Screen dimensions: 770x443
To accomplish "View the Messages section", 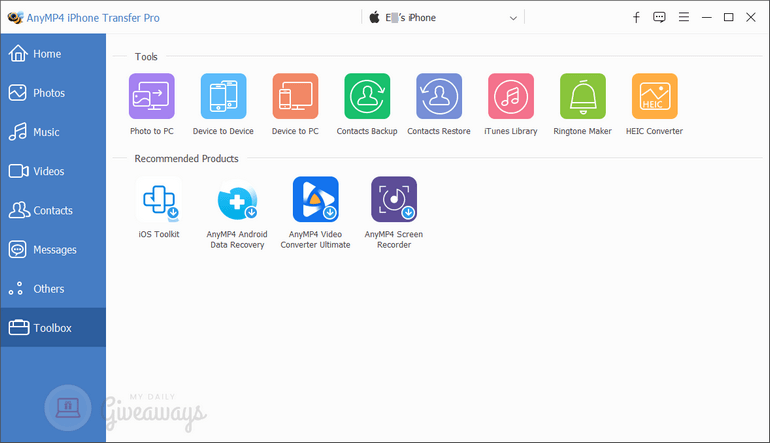I will [x=53, y=249].
